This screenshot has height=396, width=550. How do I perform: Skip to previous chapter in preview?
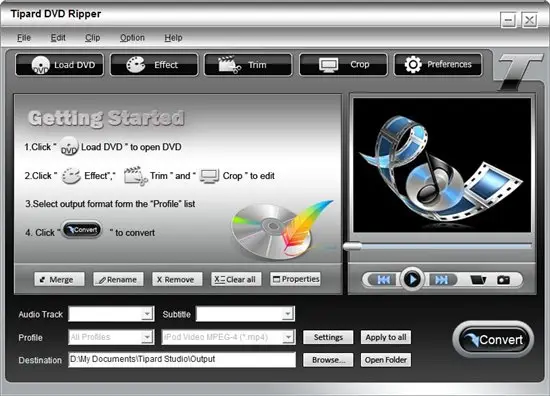(x=383, y=280)
